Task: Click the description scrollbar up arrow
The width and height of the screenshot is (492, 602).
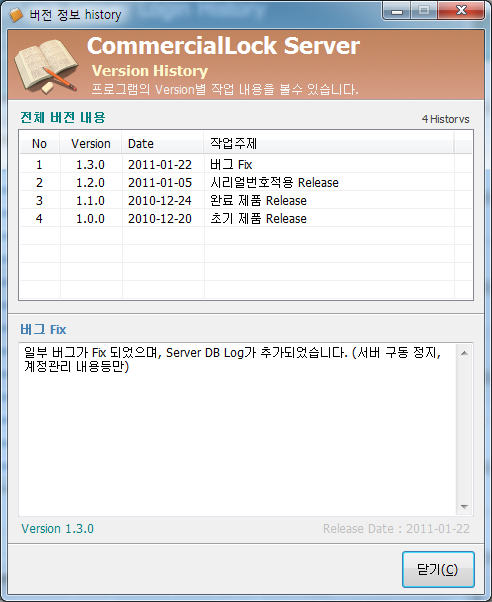Action: (464, 353)
